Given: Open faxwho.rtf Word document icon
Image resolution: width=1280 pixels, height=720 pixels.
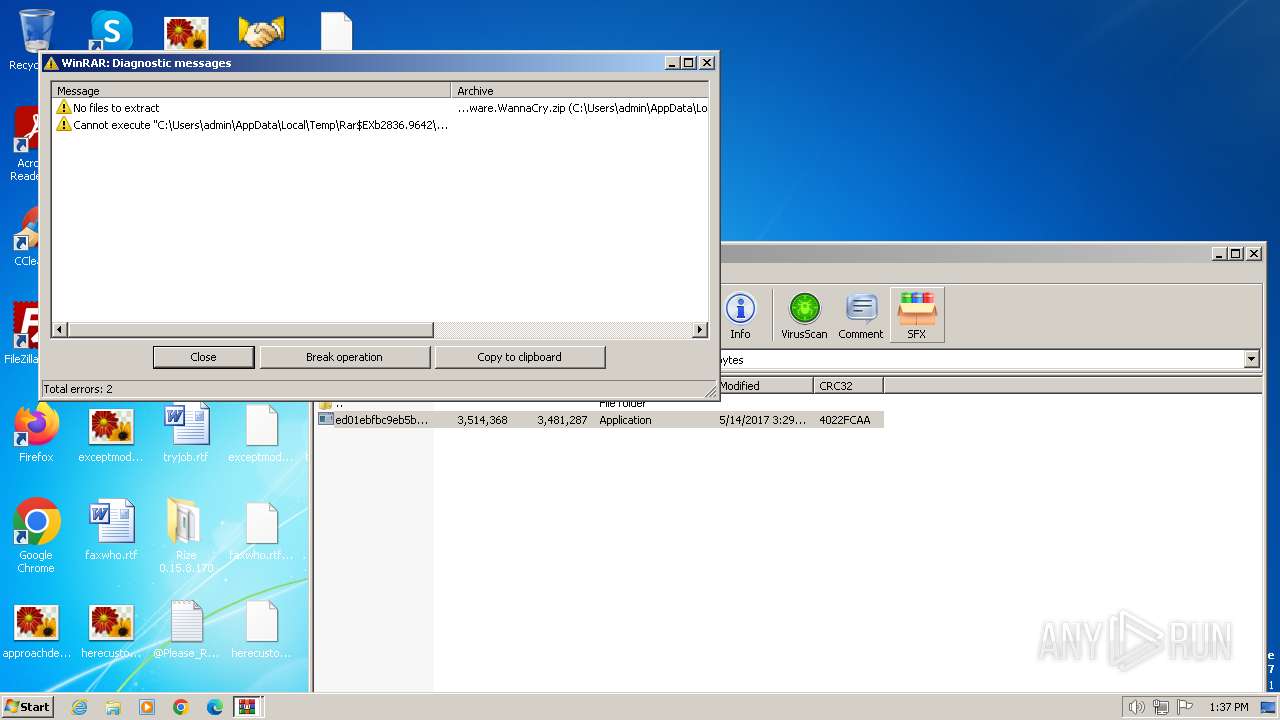Looking at the screenshot, I should (111, 530).
